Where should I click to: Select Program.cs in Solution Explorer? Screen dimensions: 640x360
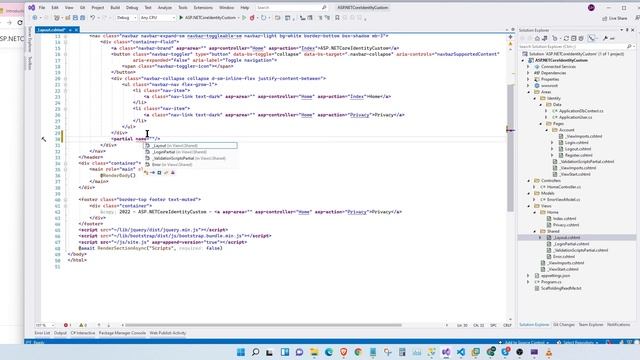click(x=551, y=282)
